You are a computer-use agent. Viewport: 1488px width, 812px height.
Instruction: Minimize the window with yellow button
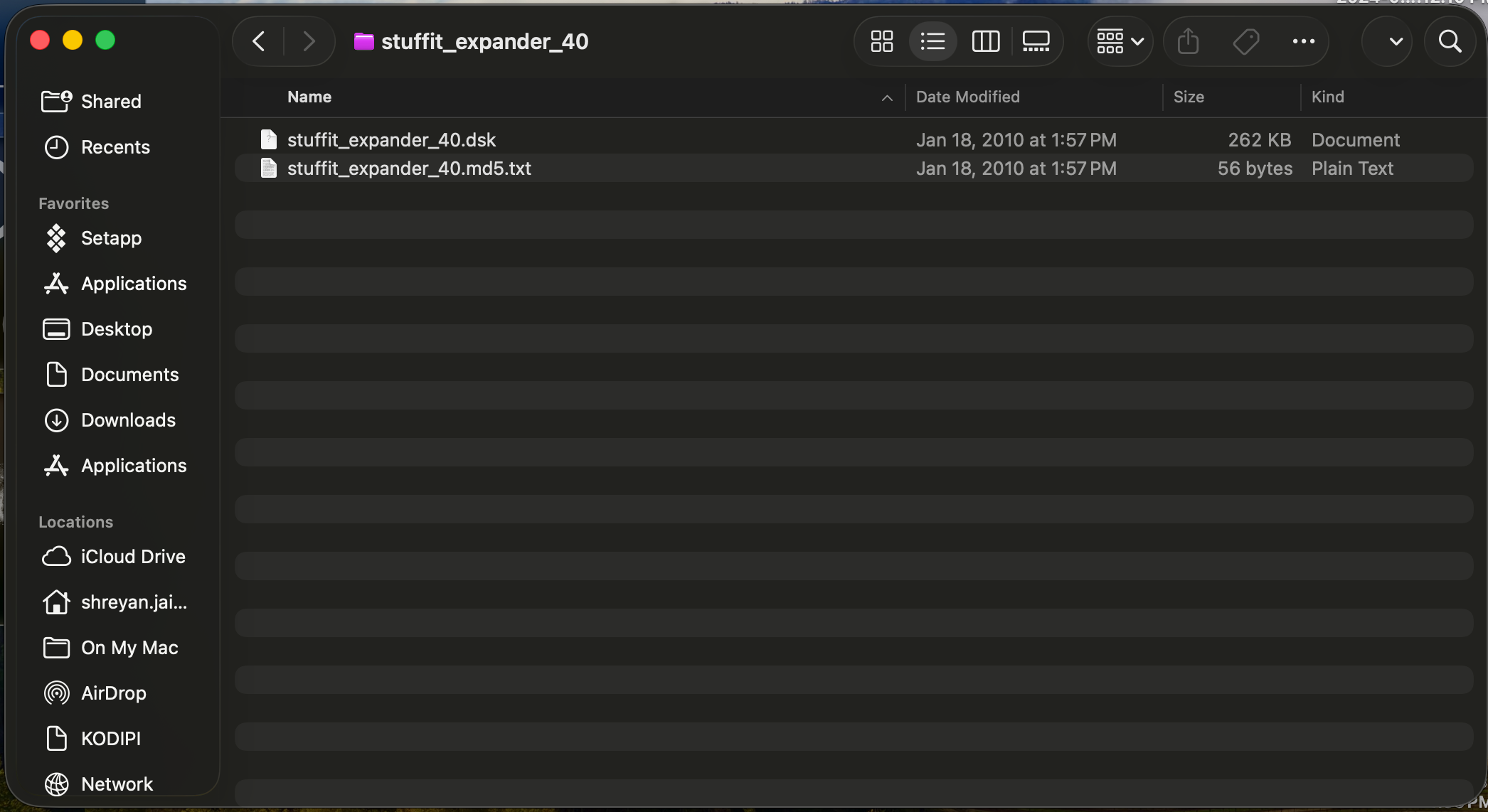coord(73,40)
